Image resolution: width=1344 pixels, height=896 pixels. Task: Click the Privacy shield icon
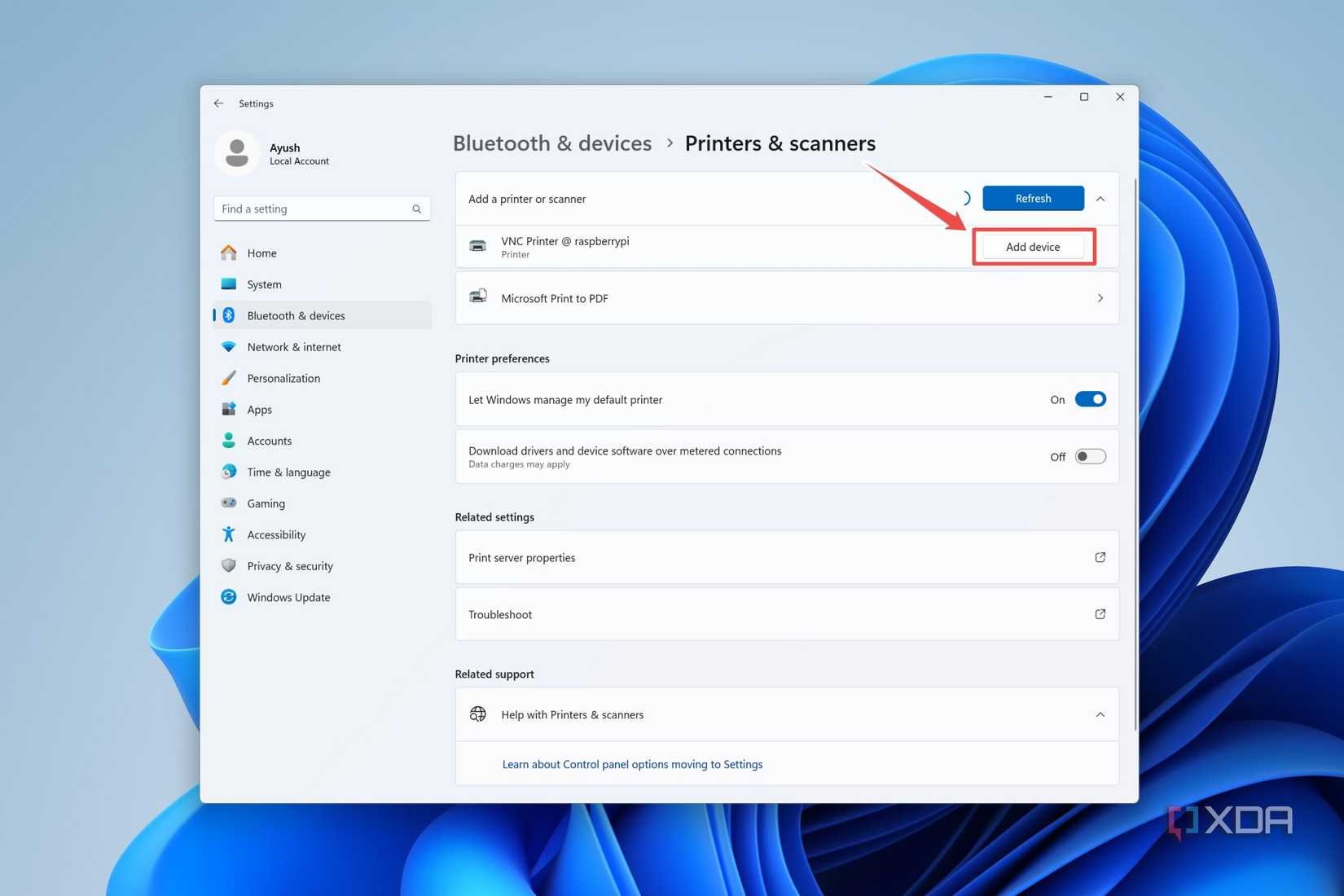pos(229,565)
